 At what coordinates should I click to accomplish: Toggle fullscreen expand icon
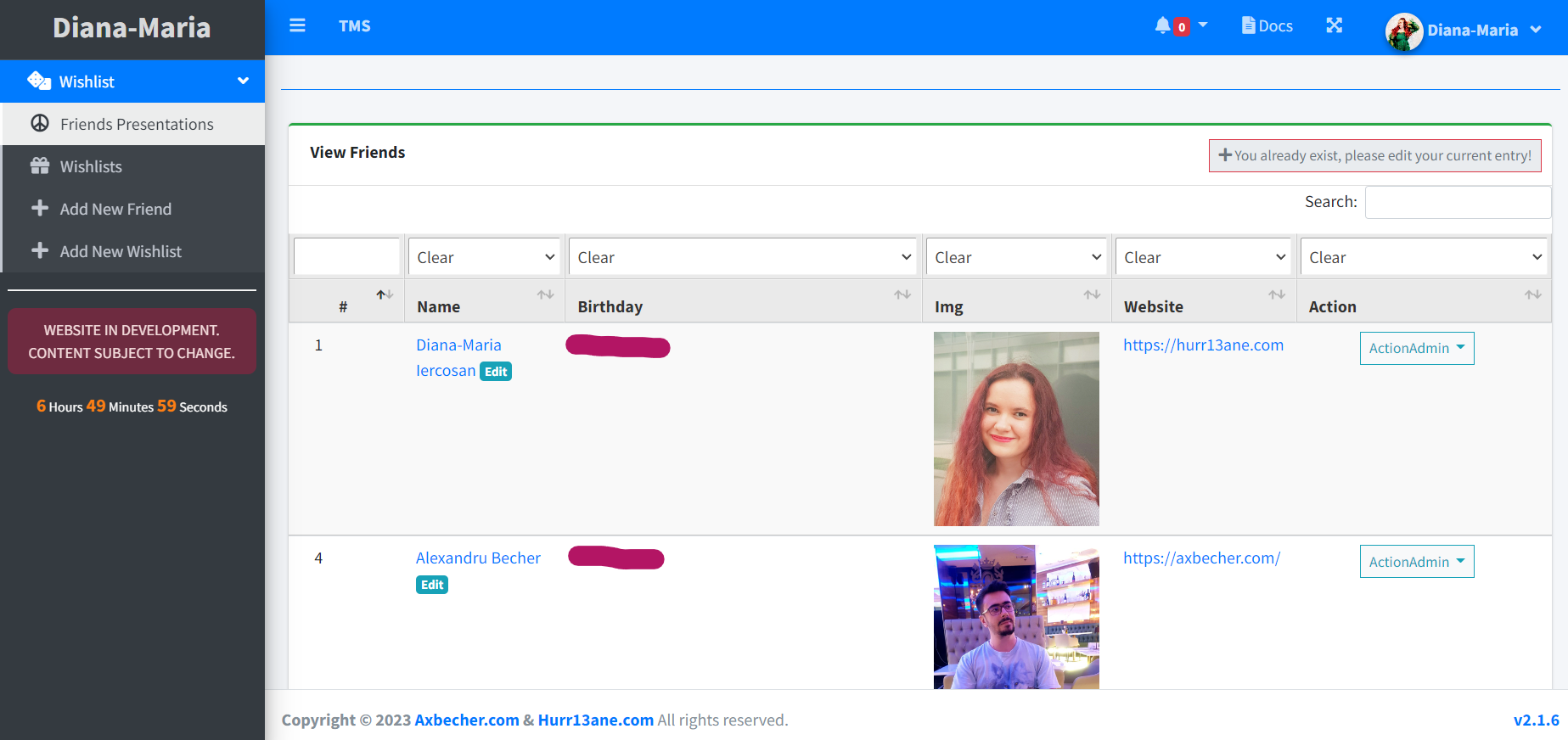pyautogui.click(x=1334, y=25)
